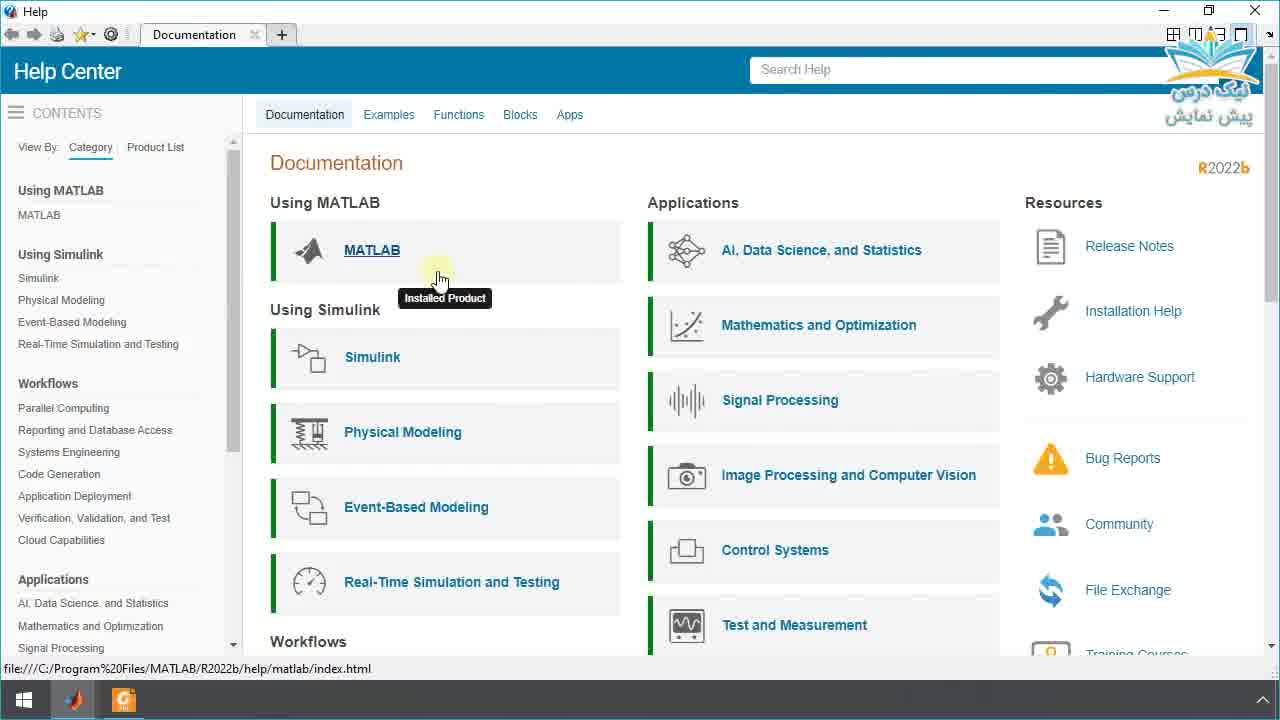Viewport: 1280px width, 720px height.
Task: Select the left/right split layout icon
Action: coord(1195,34)
